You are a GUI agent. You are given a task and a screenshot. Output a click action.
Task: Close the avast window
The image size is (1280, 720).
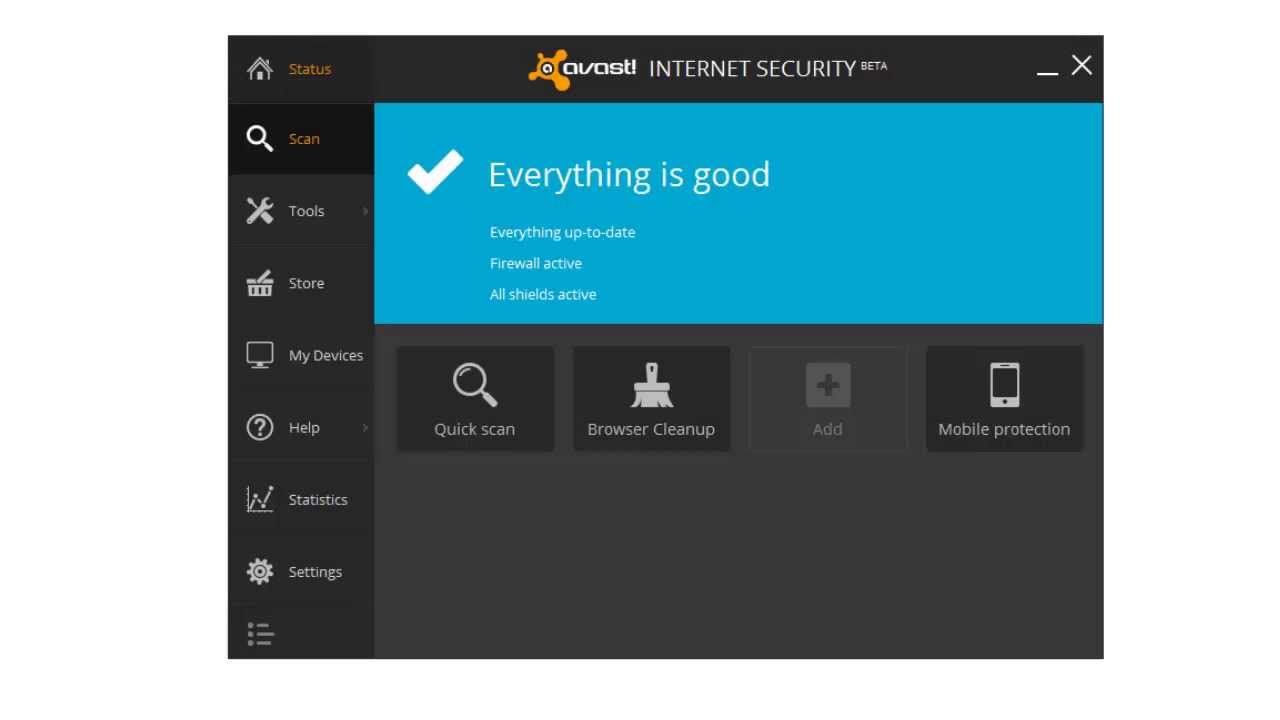(x=1082, y=65)
